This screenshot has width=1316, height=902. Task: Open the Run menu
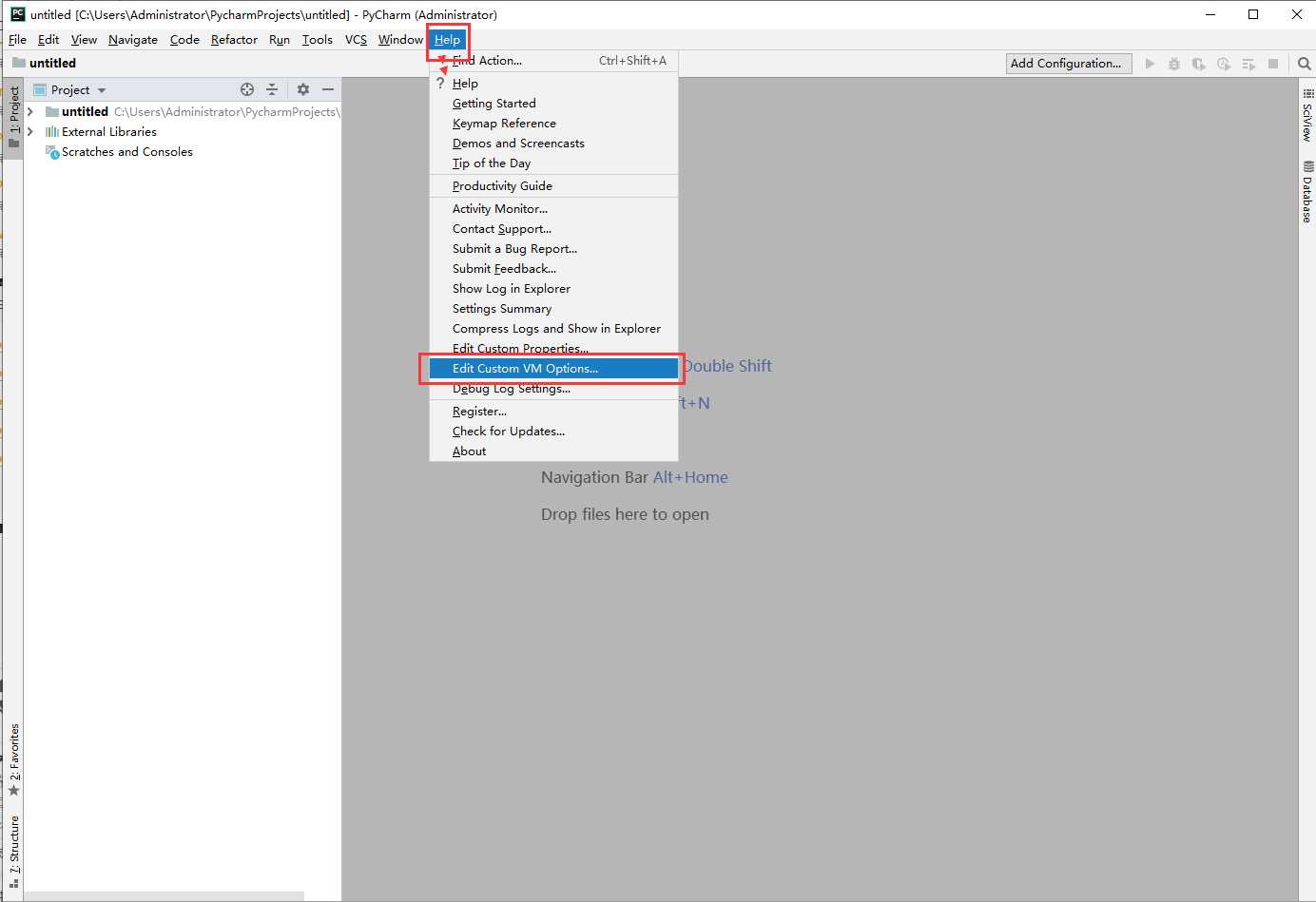280,39
